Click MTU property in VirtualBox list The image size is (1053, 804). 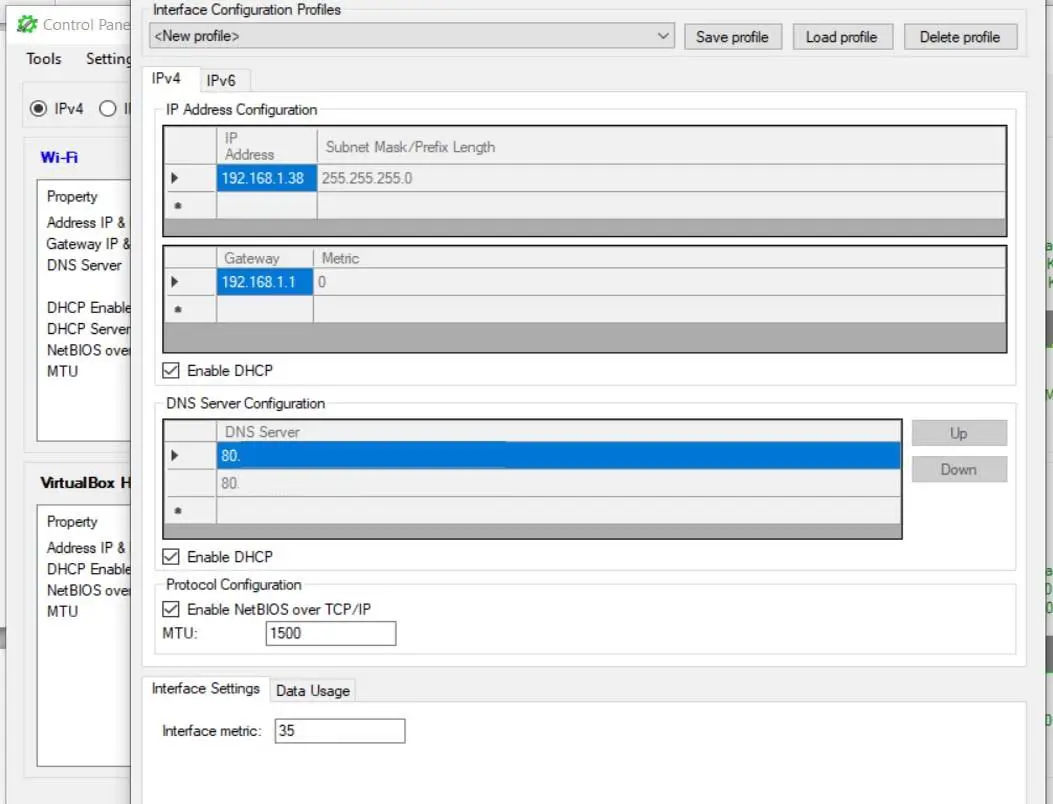(62, 611)
